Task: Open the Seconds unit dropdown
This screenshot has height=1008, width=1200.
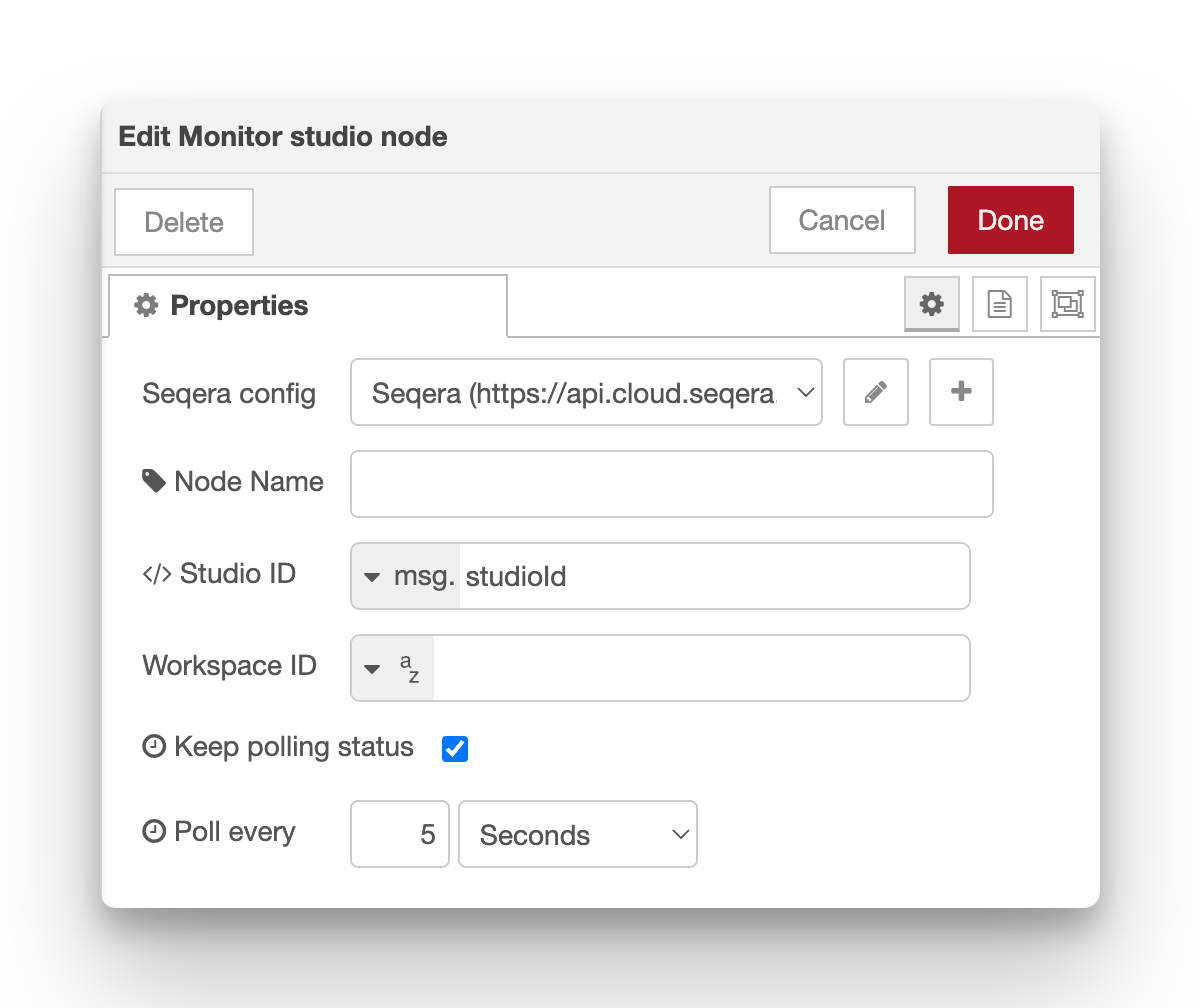Action: [577, 834]
